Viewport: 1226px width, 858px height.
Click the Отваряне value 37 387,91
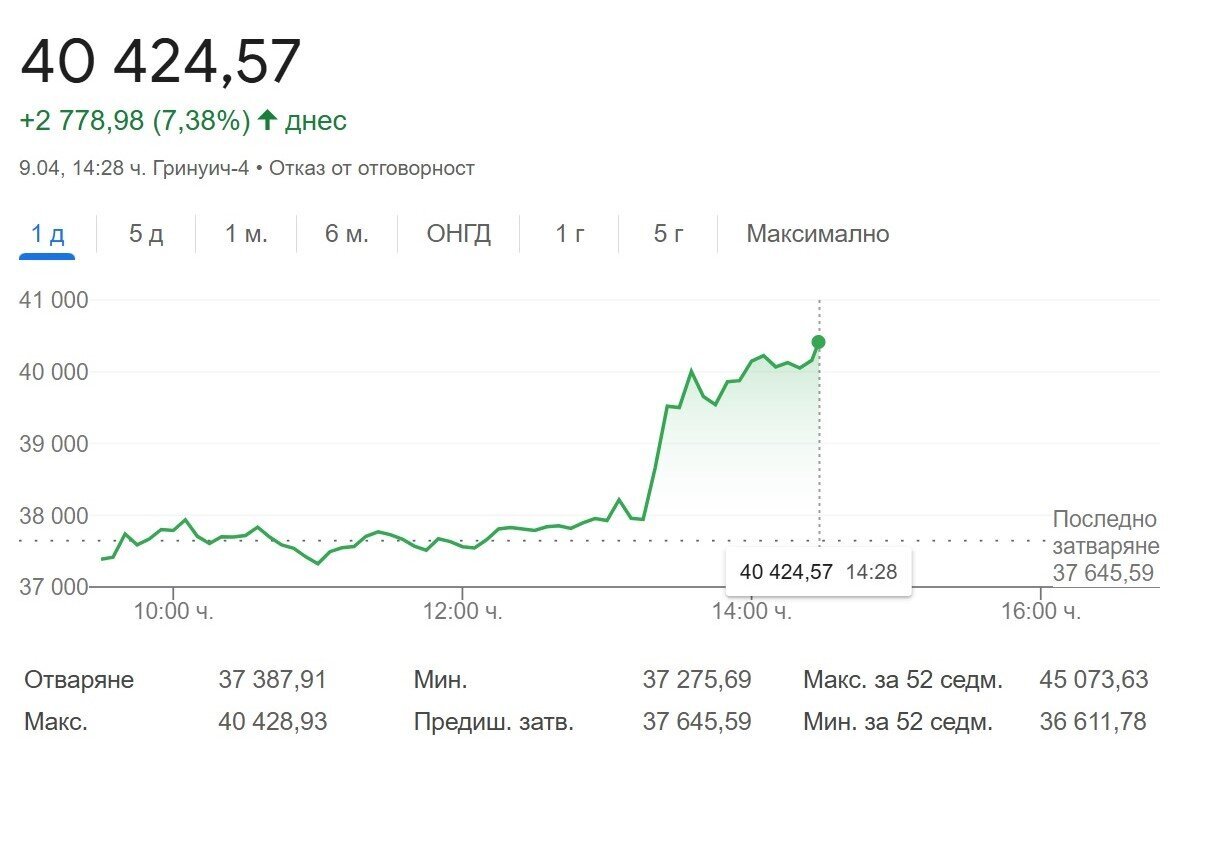point(272,680)
